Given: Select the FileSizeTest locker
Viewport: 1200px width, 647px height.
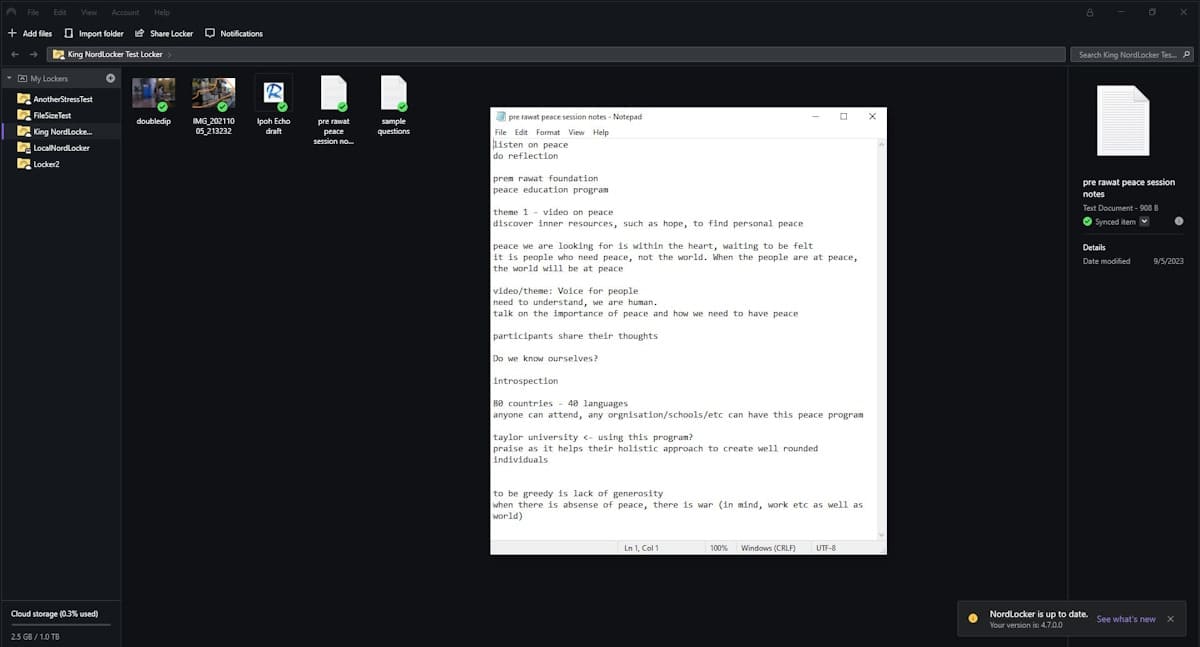Looking at the screenshot, I should [52, 115].
